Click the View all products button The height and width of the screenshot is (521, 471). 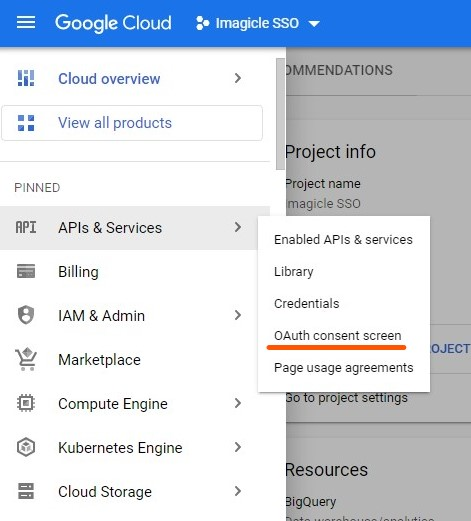click(132, 123)
